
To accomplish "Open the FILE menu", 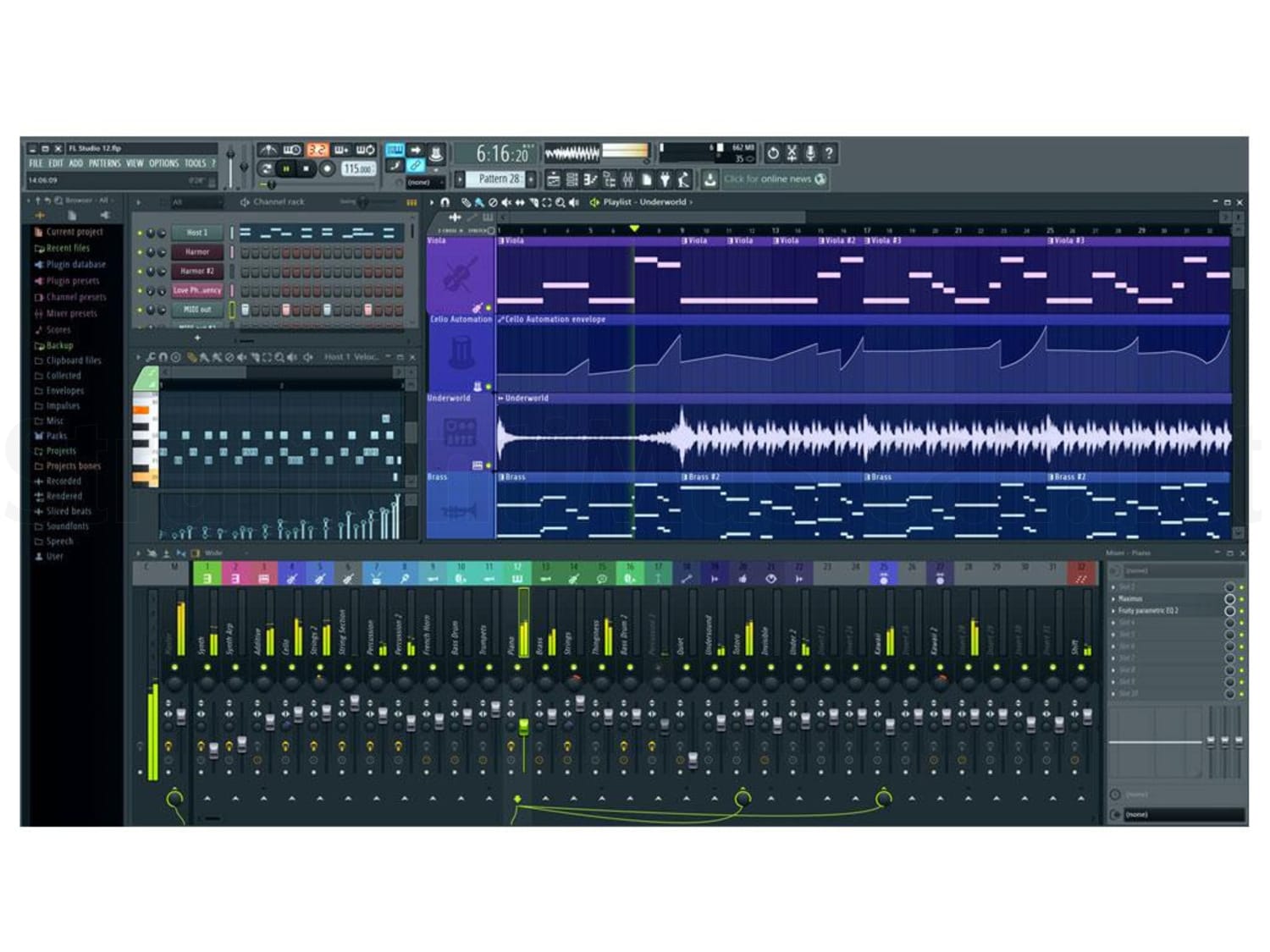I will [x=36, y=163].
